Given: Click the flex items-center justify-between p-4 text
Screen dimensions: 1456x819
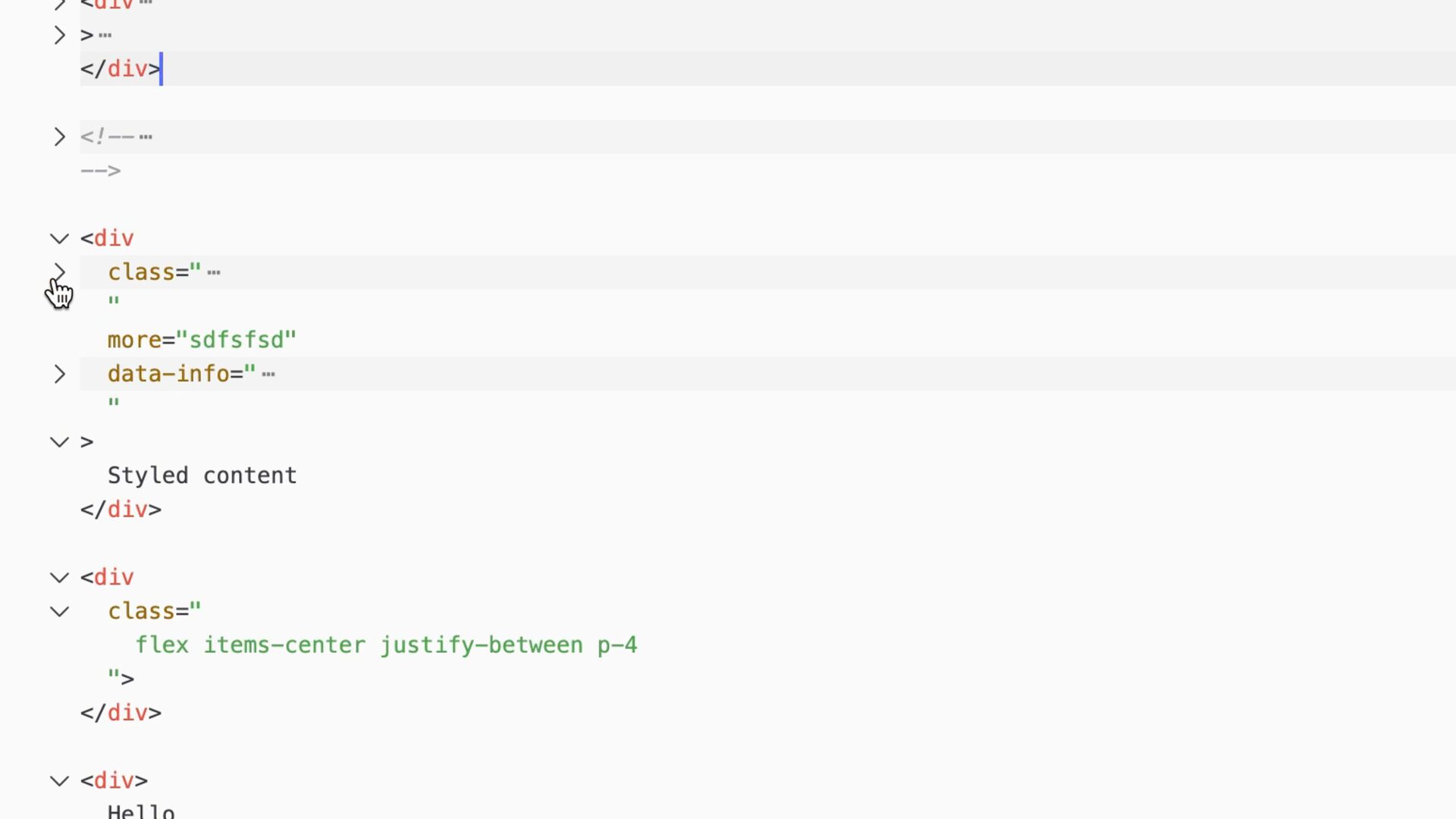Looking at the screenshot, I should (x=387, y=645).
